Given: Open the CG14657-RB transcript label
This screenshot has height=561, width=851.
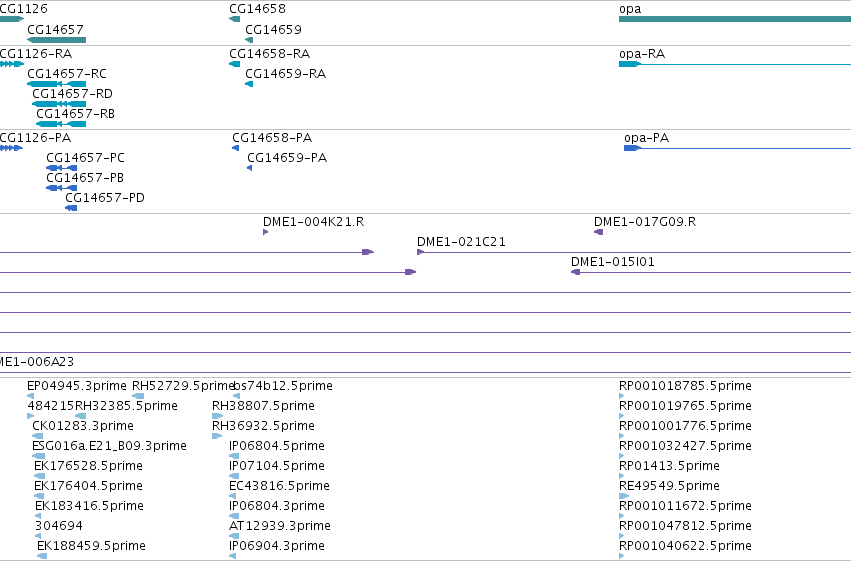Looking at the screenshot, I should coord(75,114).
